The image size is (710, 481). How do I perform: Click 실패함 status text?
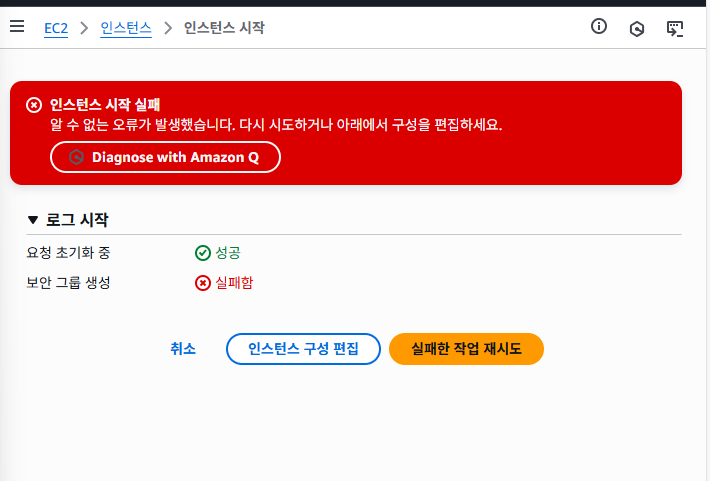click(234, 283)
